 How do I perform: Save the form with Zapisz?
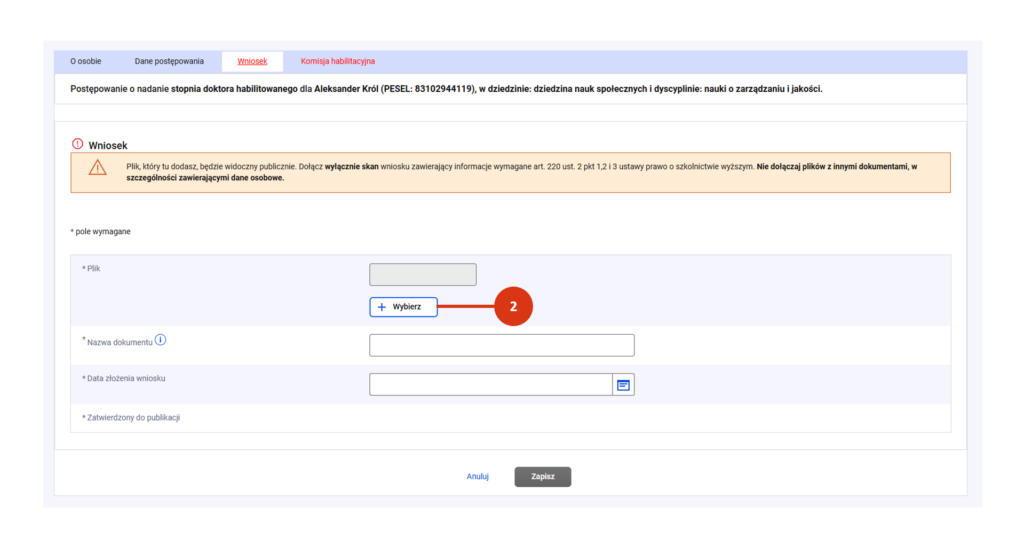[x=542, y=476]
